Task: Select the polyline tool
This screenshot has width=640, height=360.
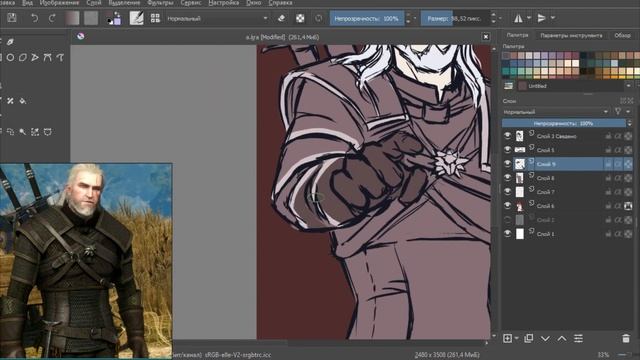Action: (x=35, y=58)
